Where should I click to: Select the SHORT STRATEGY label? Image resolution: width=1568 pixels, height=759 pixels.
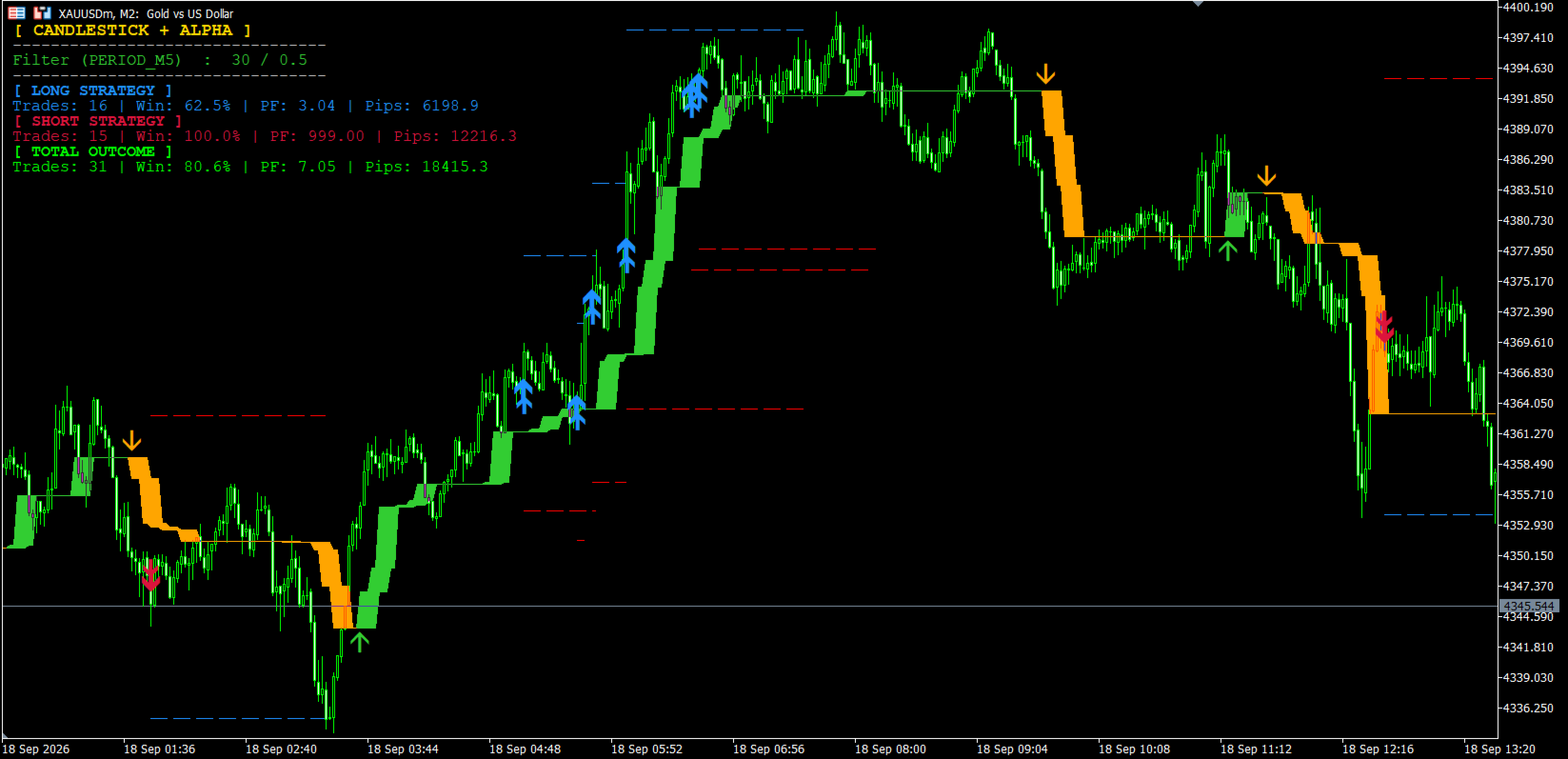(97, 121)
